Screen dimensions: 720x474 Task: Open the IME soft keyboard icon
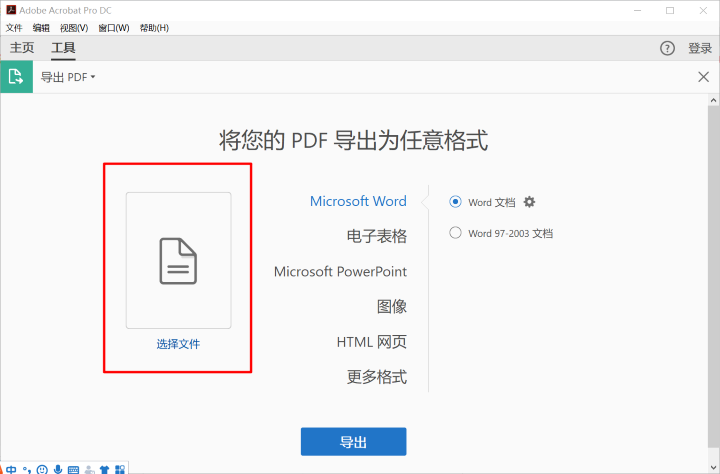point(73,468)
